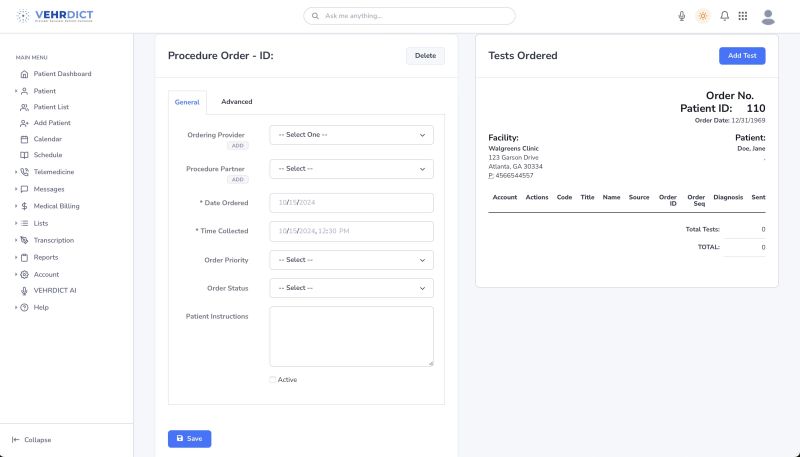
Task: Click the Telemedicine phone icon
Action: coord(24,172)
